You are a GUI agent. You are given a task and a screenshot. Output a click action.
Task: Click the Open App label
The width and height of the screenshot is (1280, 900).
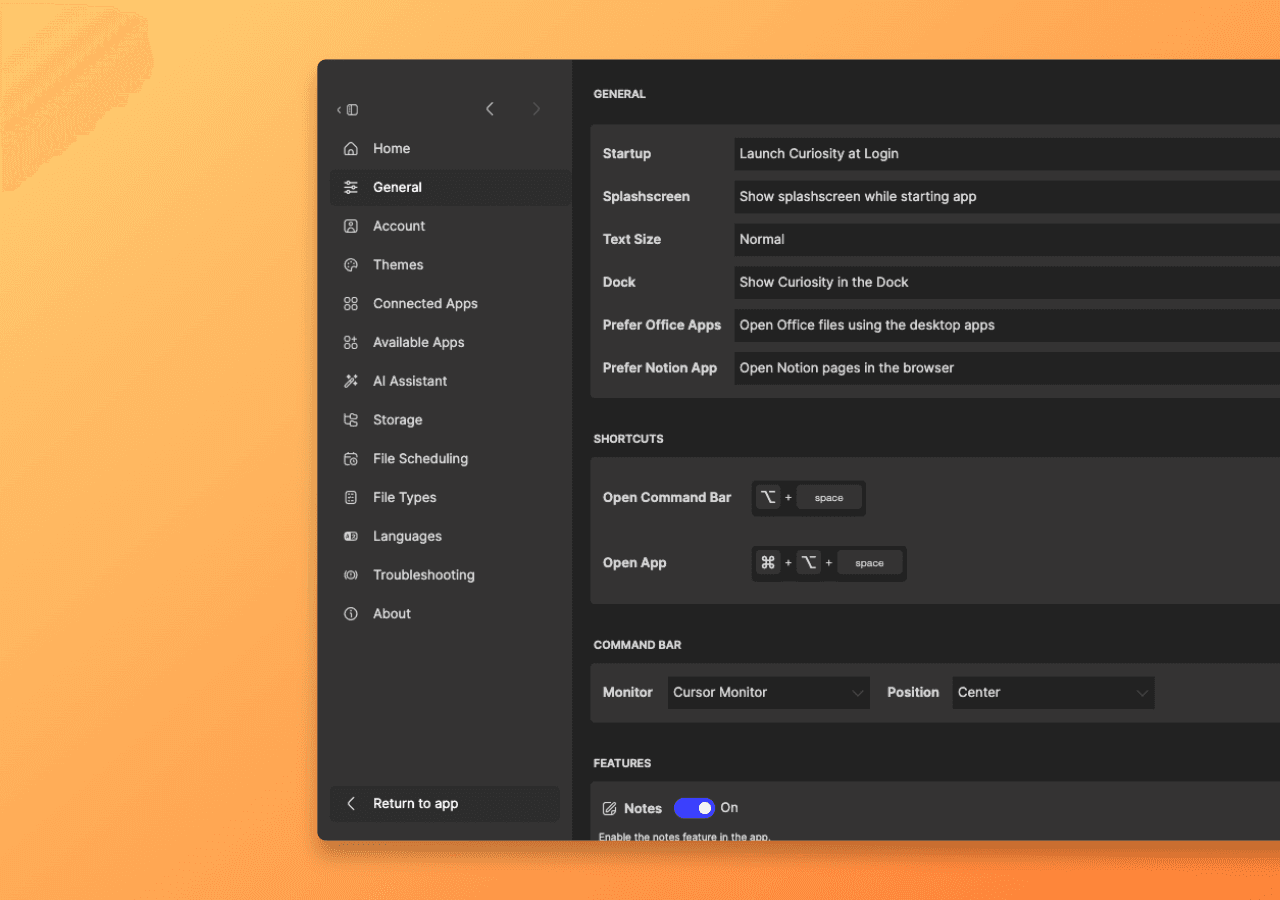(x=635, y=563)
